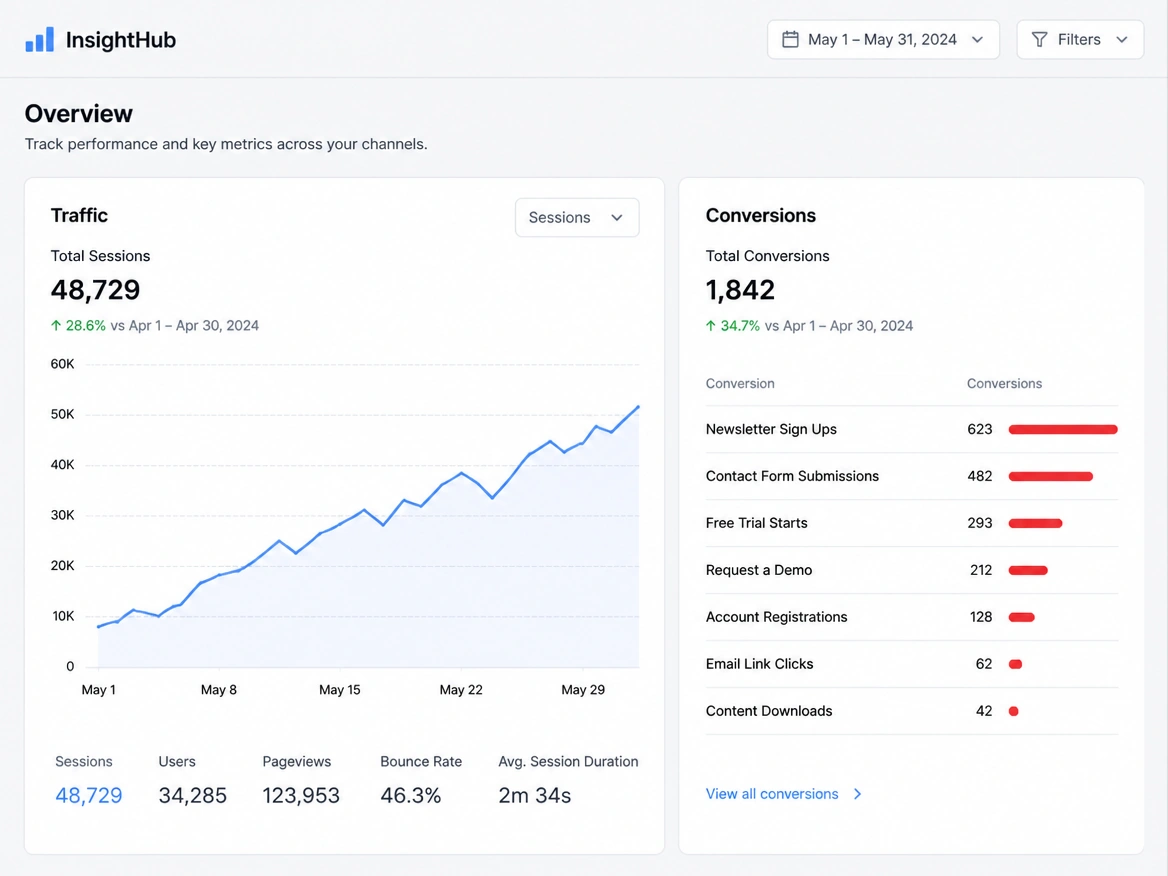Click the 293 conversions value
Image resolution: width=1168 pixels, height=876 pixels.
[x=980, y=523]
